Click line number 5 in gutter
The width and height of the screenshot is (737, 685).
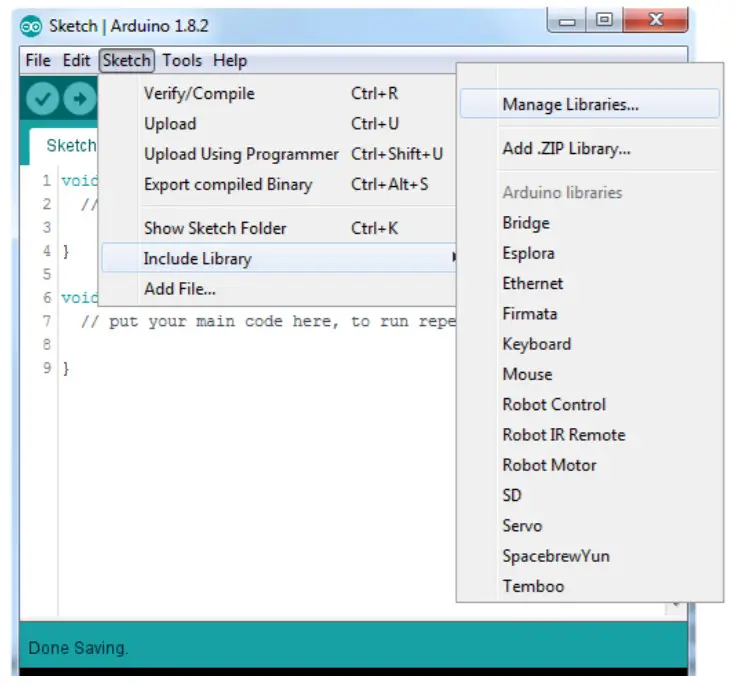pyautogui.click(x=47, y=274)
